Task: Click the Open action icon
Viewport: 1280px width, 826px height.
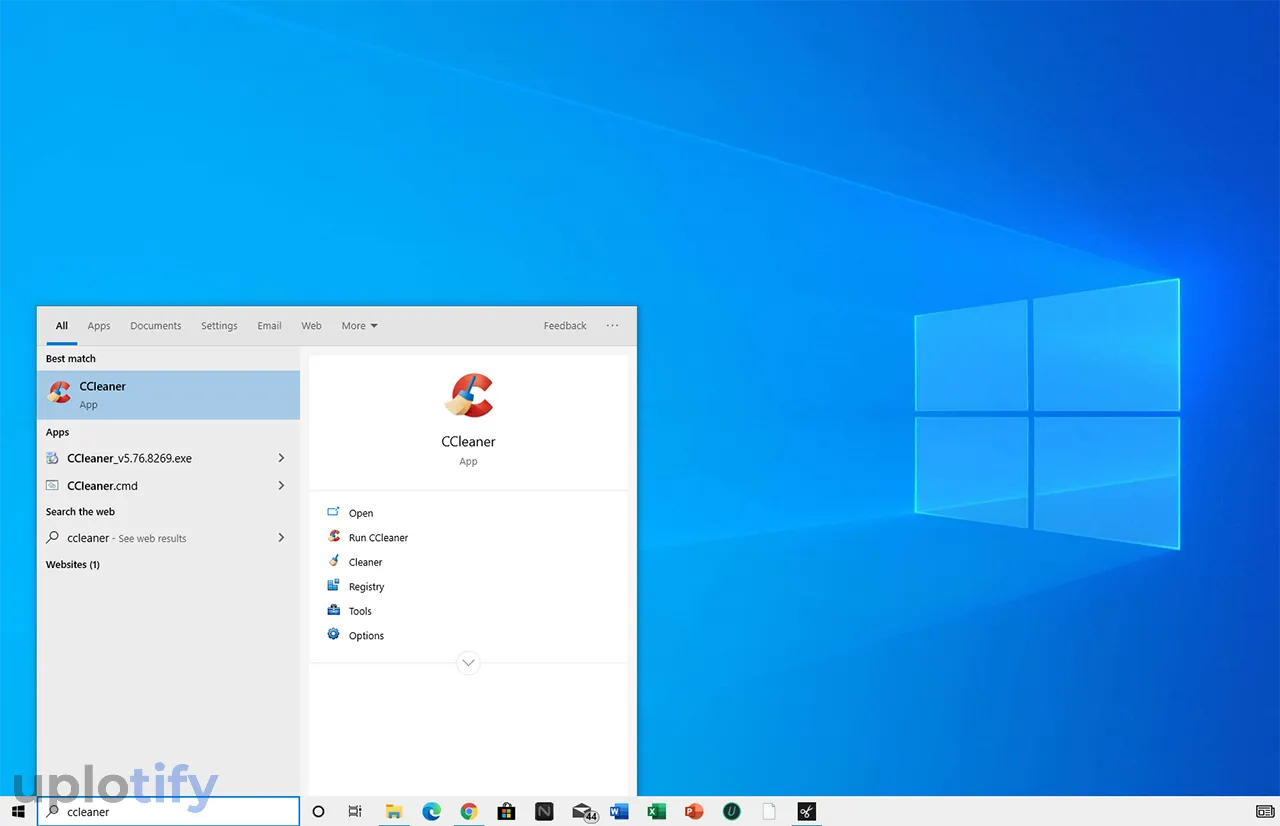Action: (x=334, y=512)
